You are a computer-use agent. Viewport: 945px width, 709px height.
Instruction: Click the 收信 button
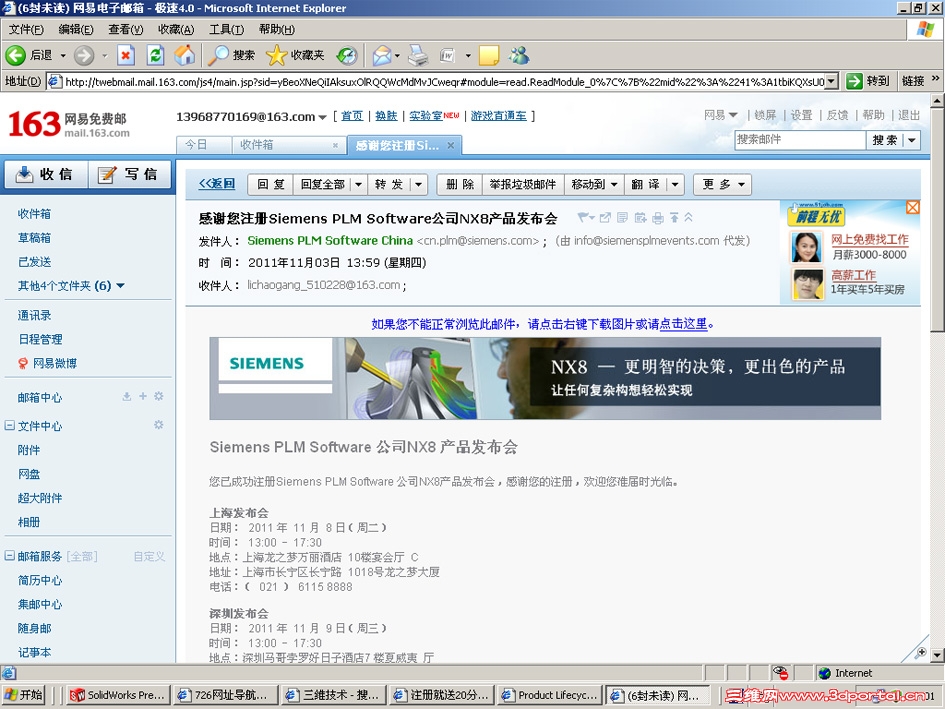[45, 174]
